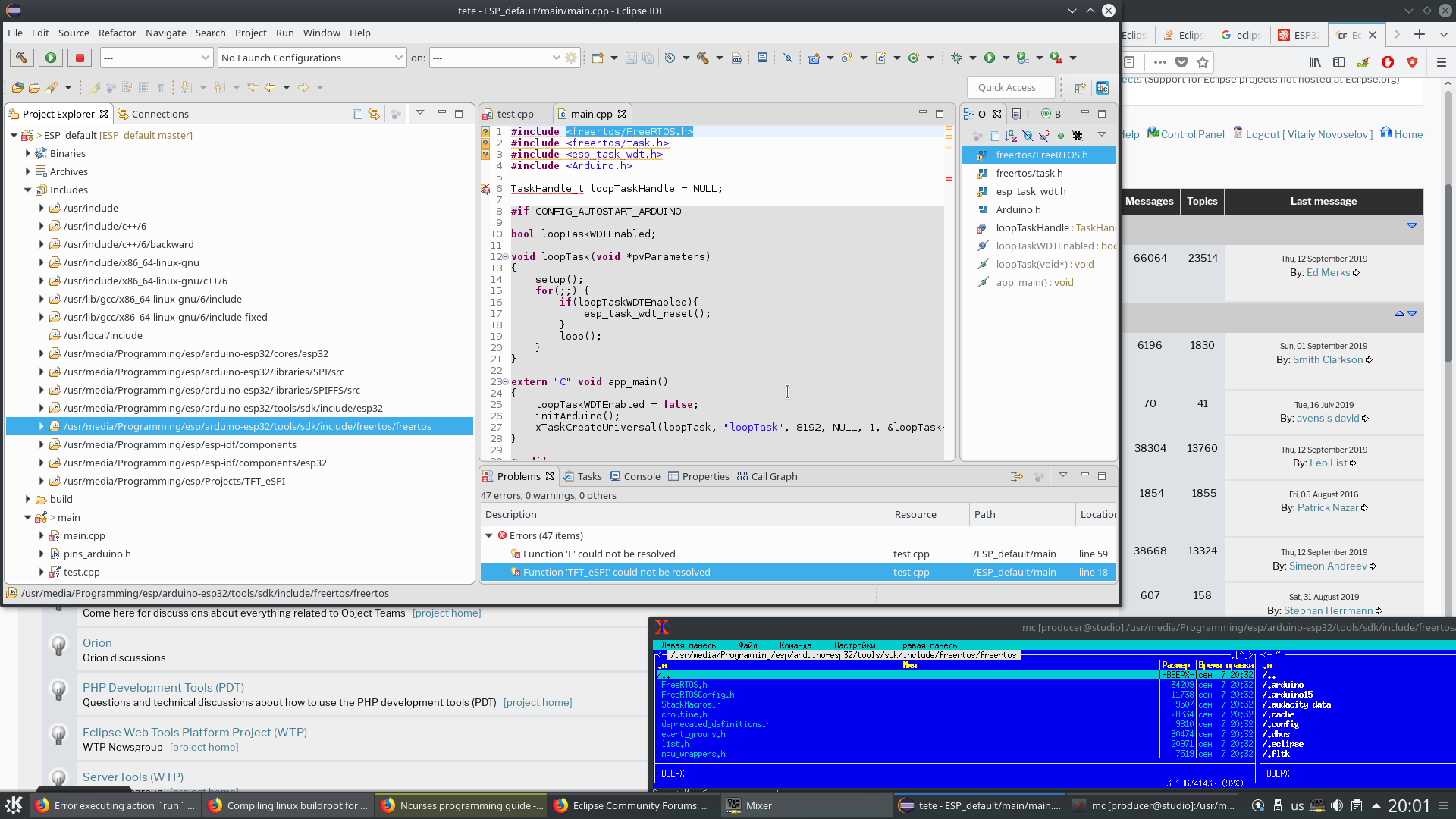Click the Open Perspective icon

coord(1080,88)
